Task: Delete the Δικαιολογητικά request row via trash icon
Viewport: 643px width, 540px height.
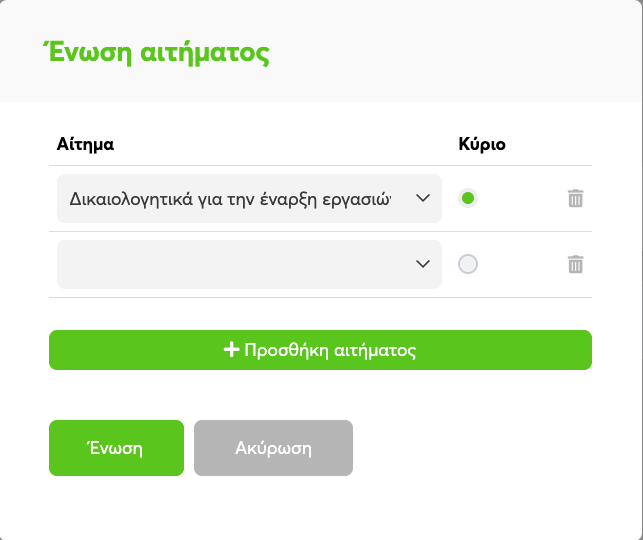Action: pyautogui.click(x=575, y=198)
